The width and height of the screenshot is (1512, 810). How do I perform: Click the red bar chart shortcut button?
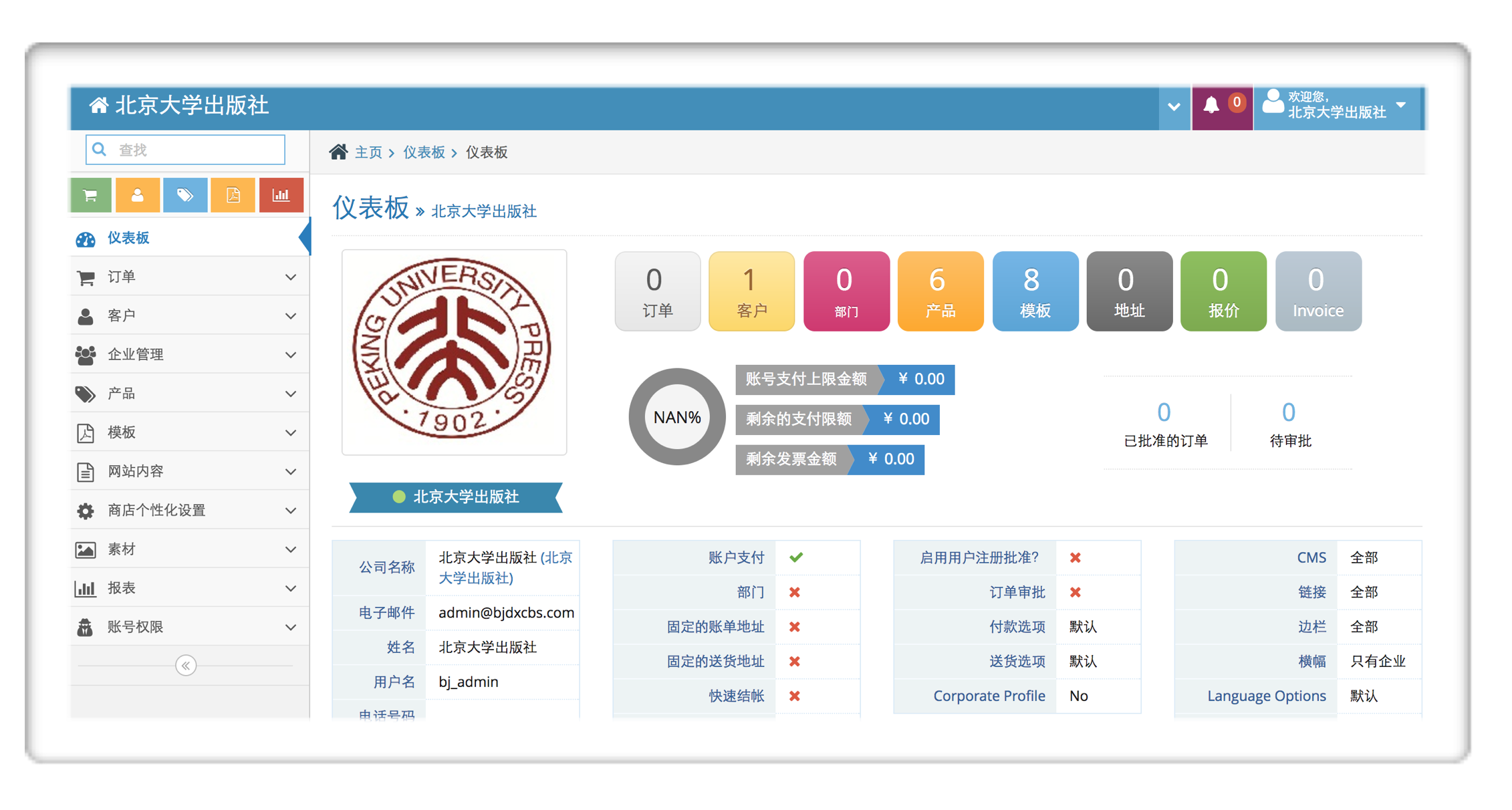[281, 195]
